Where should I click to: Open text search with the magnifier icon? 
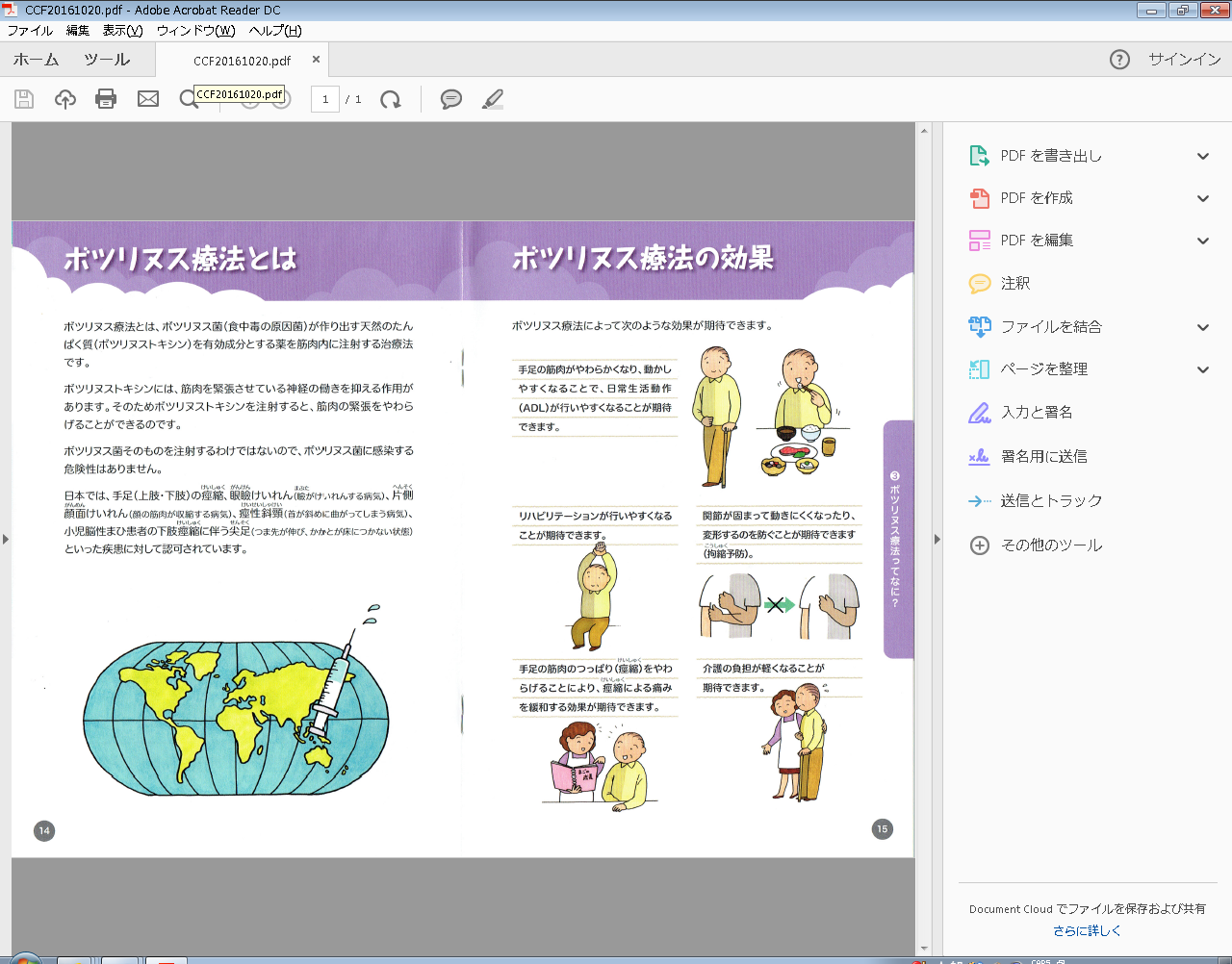pyautogui.click(x=189, y=99)
